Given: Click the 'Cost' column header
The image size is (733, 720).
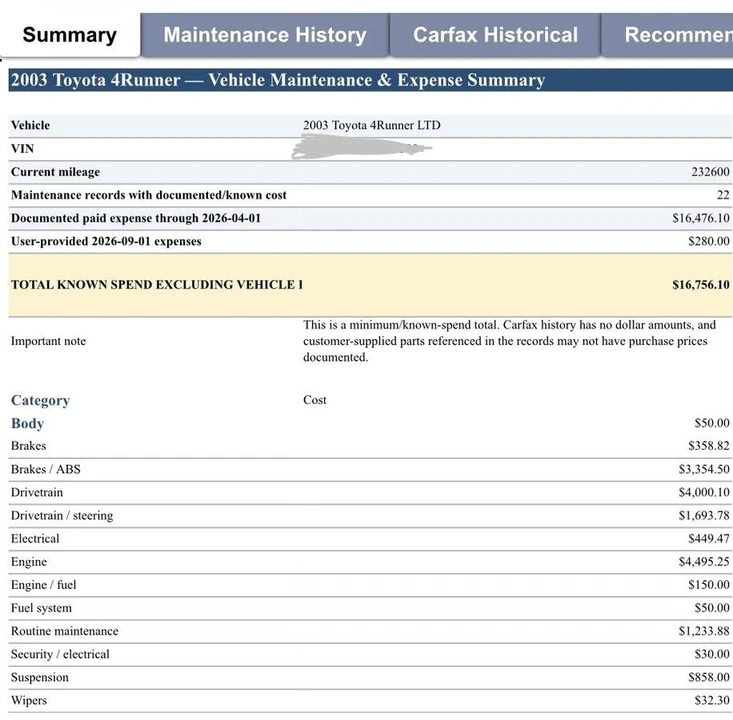Looking at the screenshot, I should tap(315, 400).
